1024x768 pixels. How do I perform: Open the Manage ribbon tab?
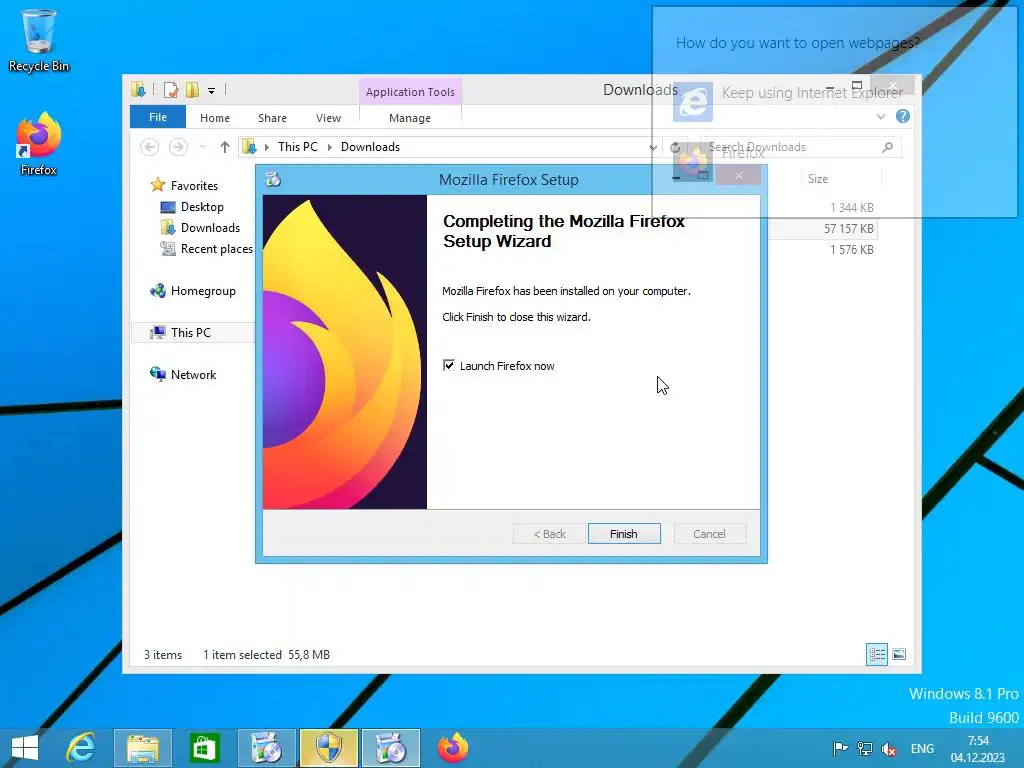coord(409,118)
